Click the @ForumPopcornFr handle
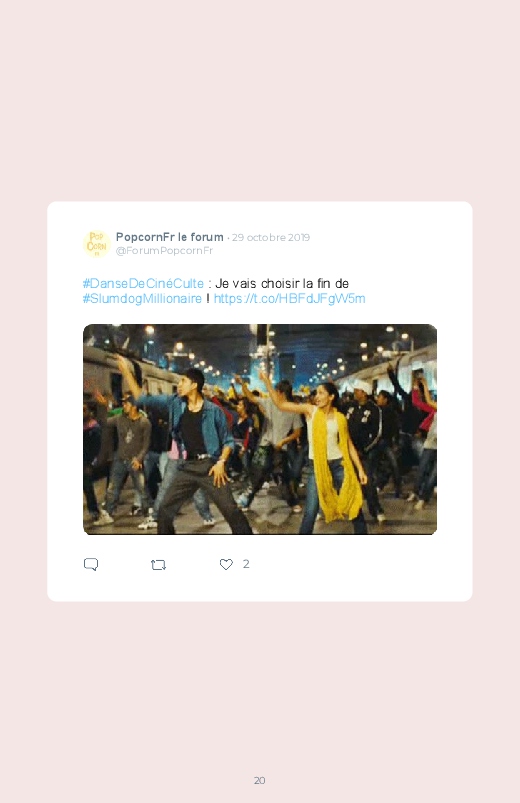Viewport: 520px width, 803px height. pyautogui.click(x=164, y=250)
